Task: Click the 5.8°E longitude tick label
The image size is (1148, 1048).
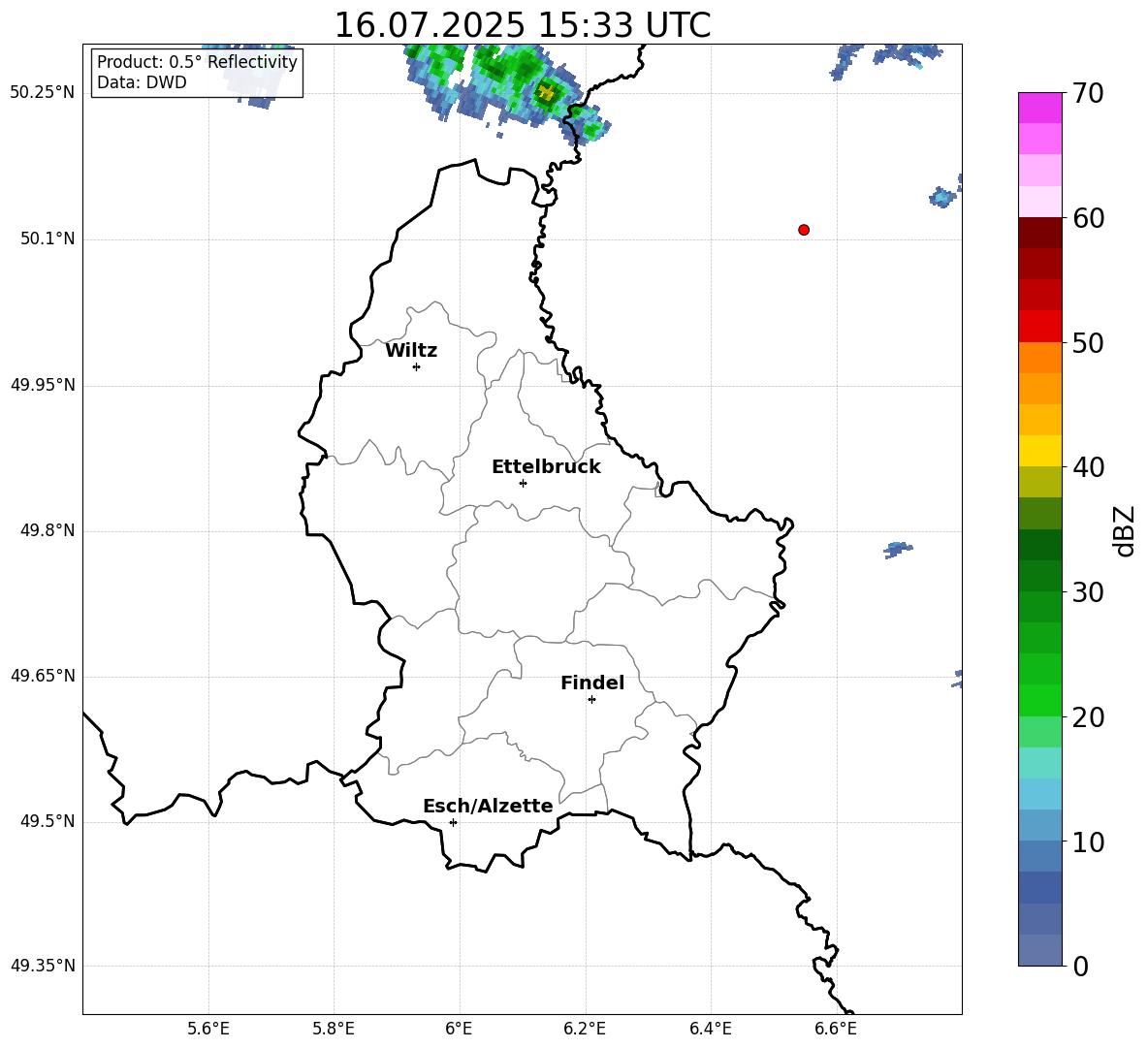Action: (334, 1029)
